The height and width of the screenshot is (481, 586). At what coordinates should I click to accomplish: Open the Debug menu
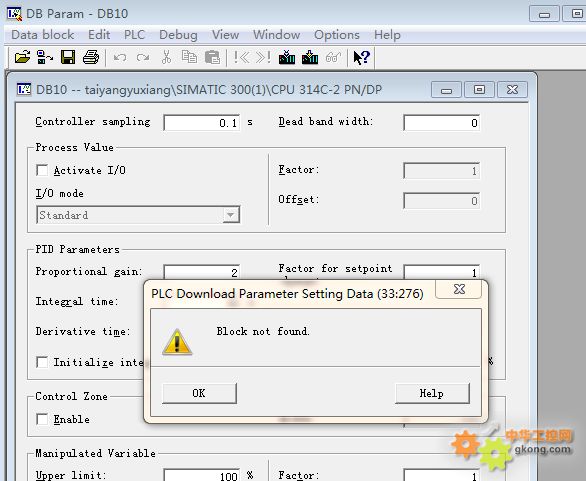pos(178,35)
